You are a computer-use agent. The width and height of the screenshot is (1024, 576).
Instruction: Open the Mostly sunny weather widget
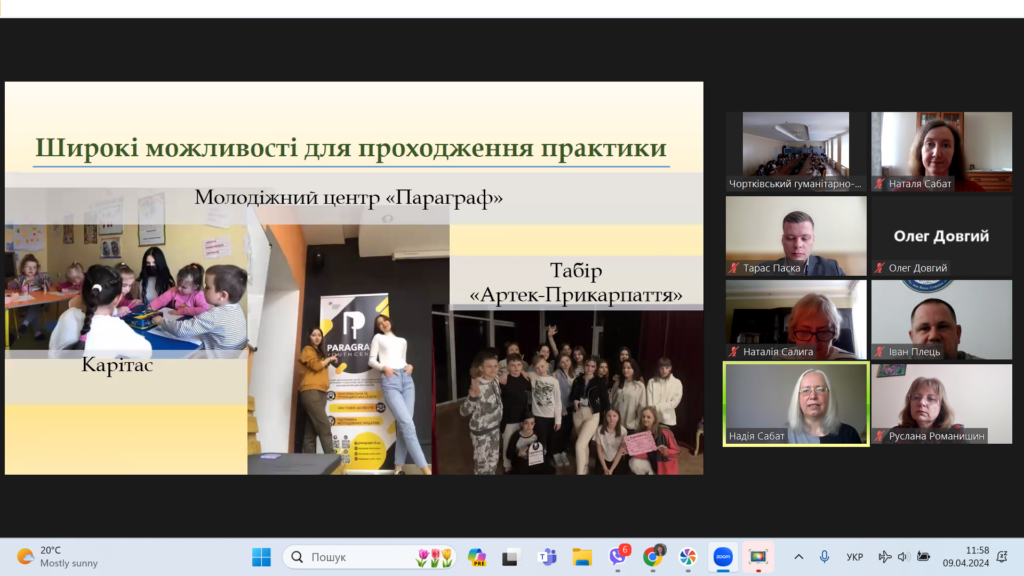coord(58,557)
